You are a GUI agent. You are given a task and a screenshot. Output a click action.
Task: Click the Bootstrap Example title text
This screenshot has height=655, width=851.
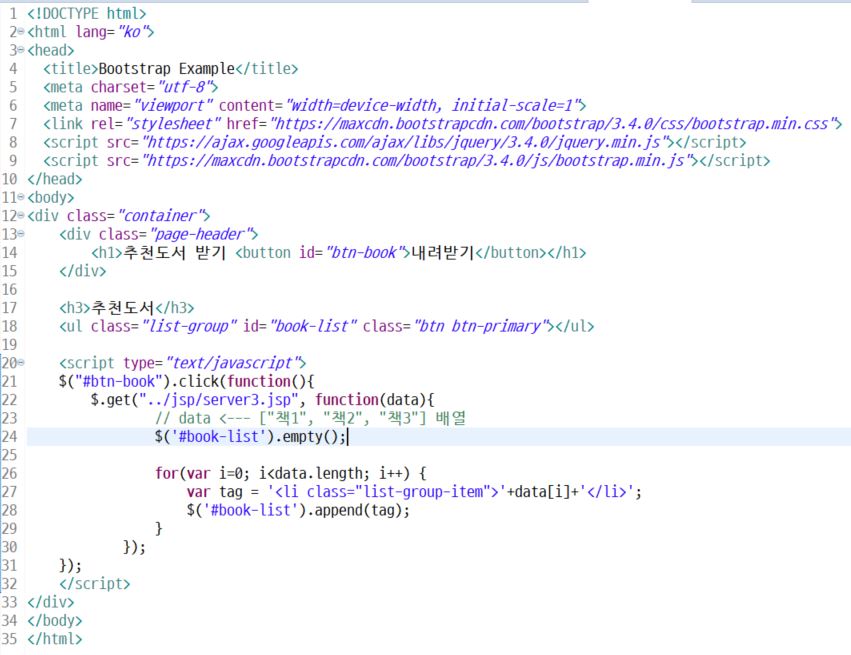click(x=166, y=68)
